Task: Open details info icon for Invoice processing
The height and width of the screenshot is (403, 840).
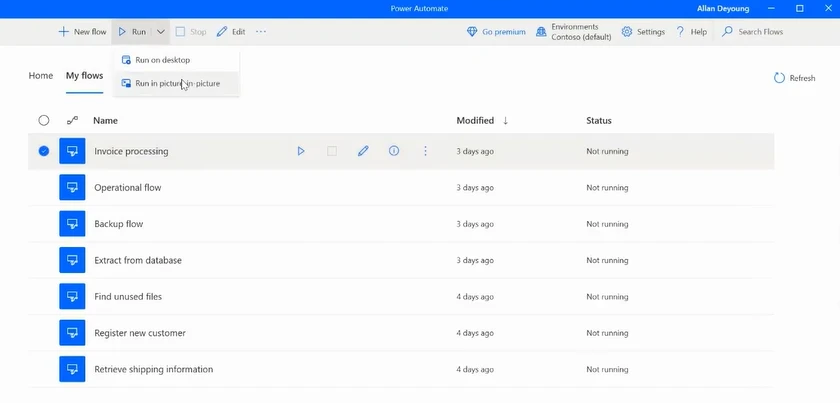Action: point(394,151)
